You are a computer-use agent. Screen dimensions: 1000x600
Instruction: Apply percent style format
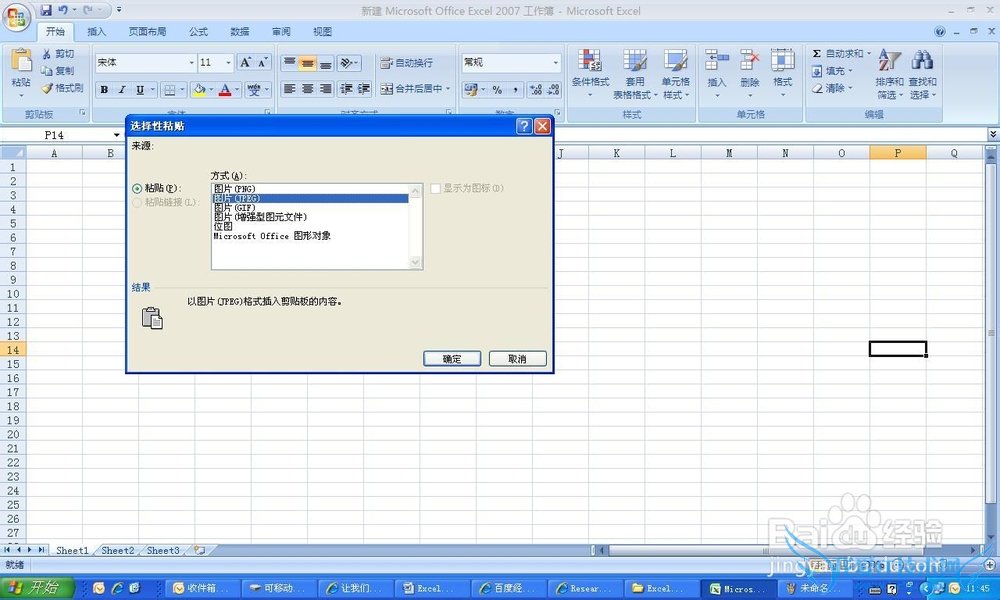(x=497, y=90)
